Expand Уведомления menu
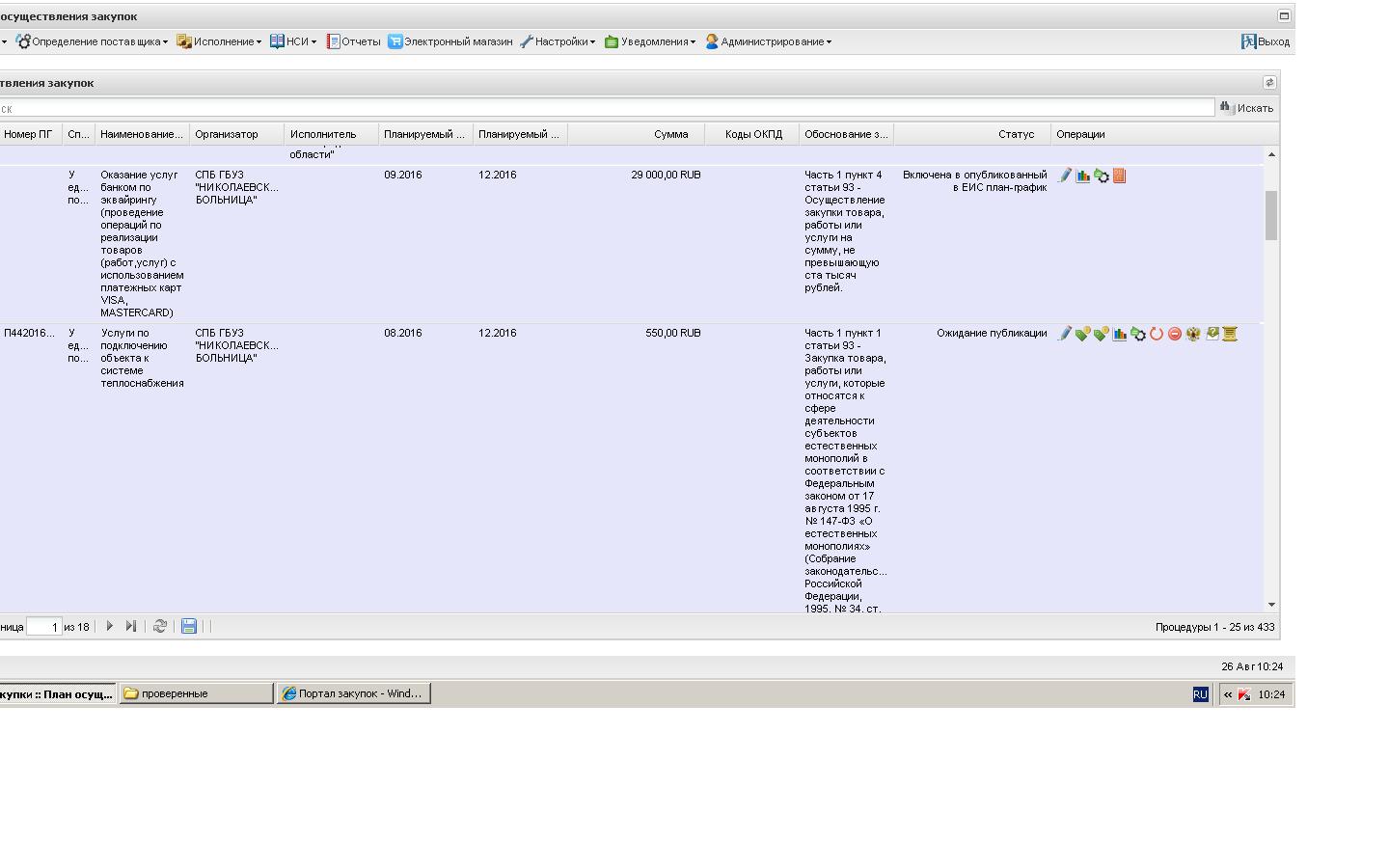The width and height of the screenshot is (1389, 868). tap(650, 41)
